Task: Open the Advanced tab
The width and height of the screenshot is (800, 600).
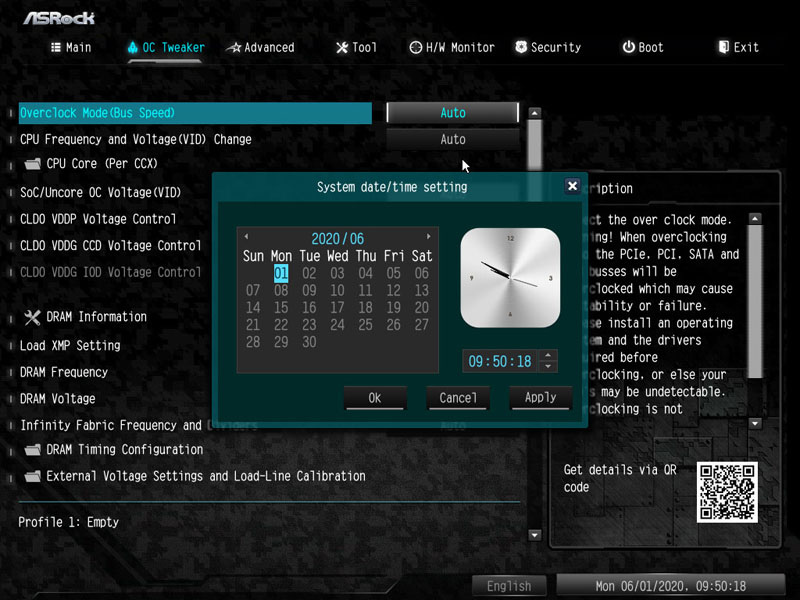Action: pyautogui.click(x=261, y=47)
